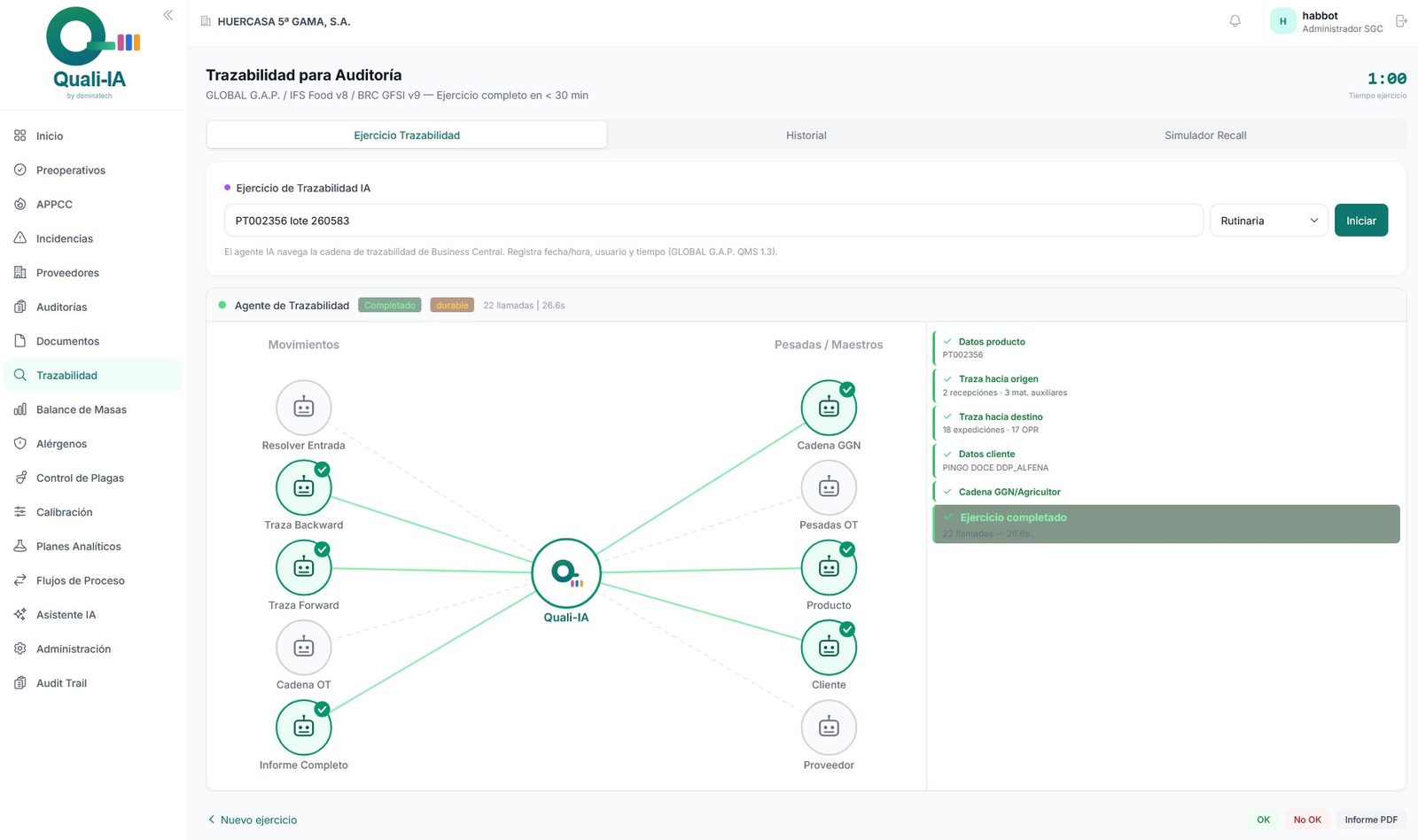The image size is (1418, 840).
Task: Navigate to Alérgenos
Action: click(93, 444)
